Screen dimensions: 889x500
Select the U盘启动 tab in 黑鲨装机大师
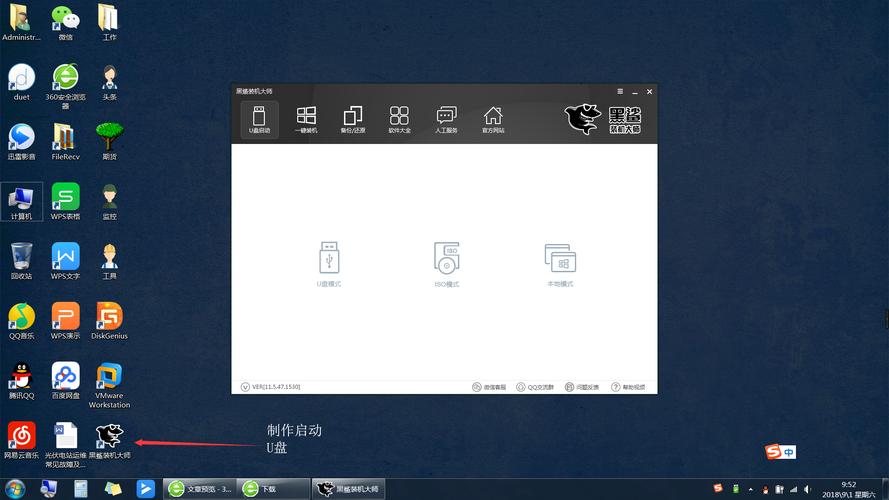coord(259,120)
